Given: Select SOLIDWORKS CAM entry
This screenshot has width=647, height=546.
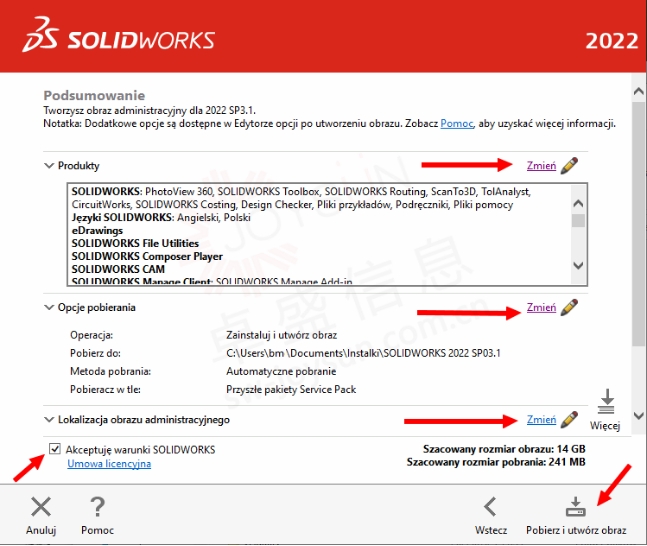Looking at the screenshot, I should pyautogui.click(x=118, y=269).
